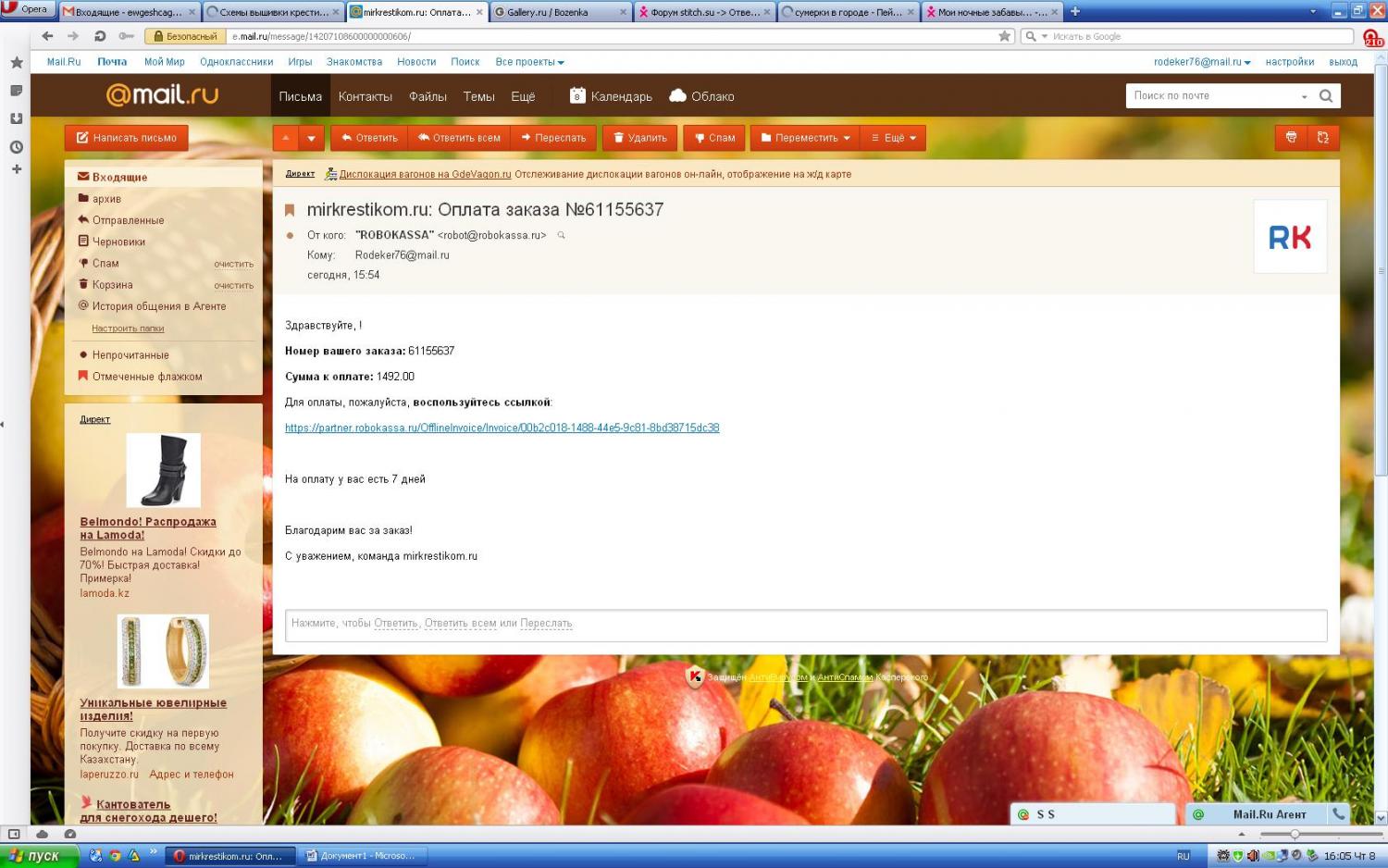Reload page with browser refresh icon
This screenshot has width=1388, height=868.
click(x=100, y=36)
